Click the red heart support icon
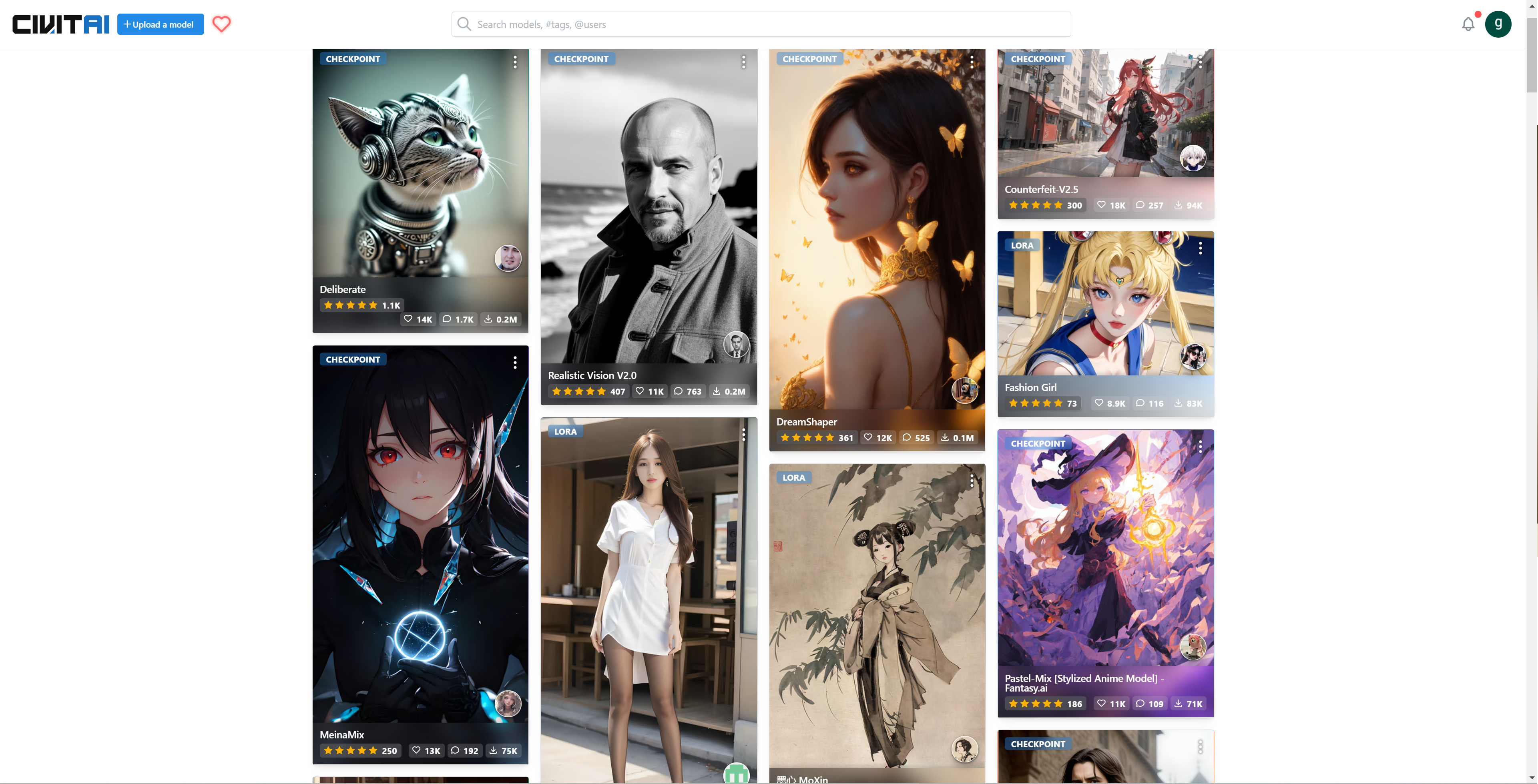This screenshot has width=1538, height=784. pos(221,24)
